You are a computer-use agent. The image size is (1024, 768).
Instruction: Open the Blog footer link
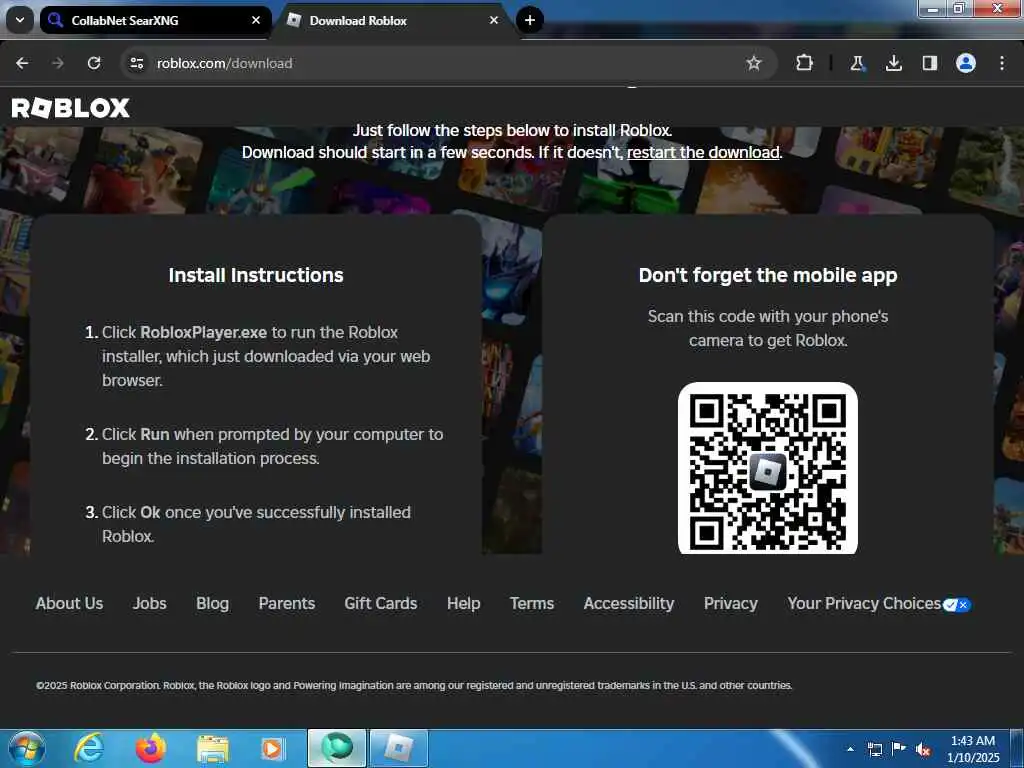212,603
